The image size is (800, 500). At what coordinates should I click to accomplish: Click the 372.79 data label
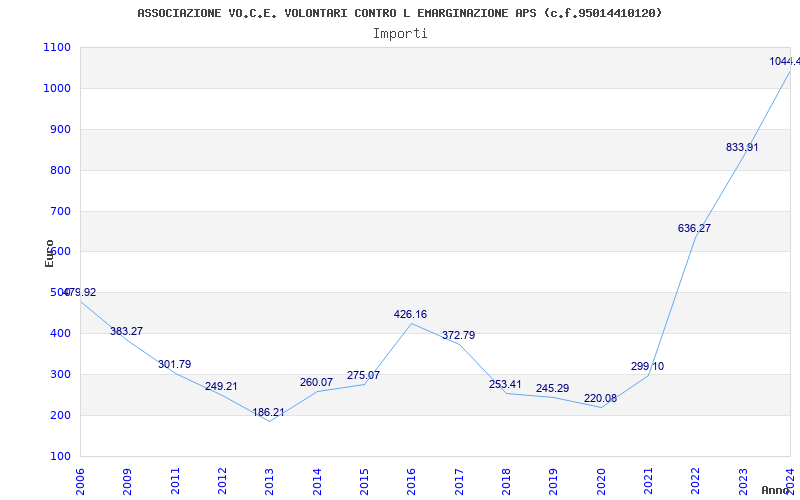pos(458,335)
